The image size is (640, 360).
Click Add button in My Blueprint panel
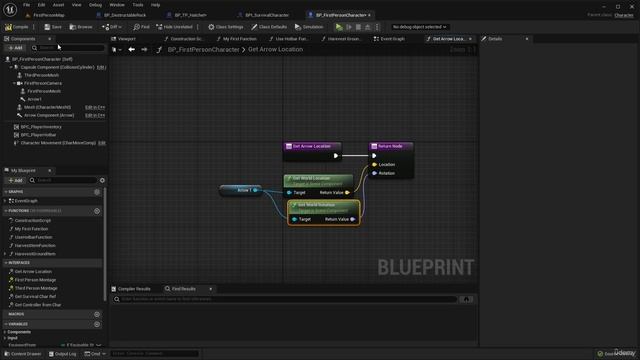tap(16, 180)
